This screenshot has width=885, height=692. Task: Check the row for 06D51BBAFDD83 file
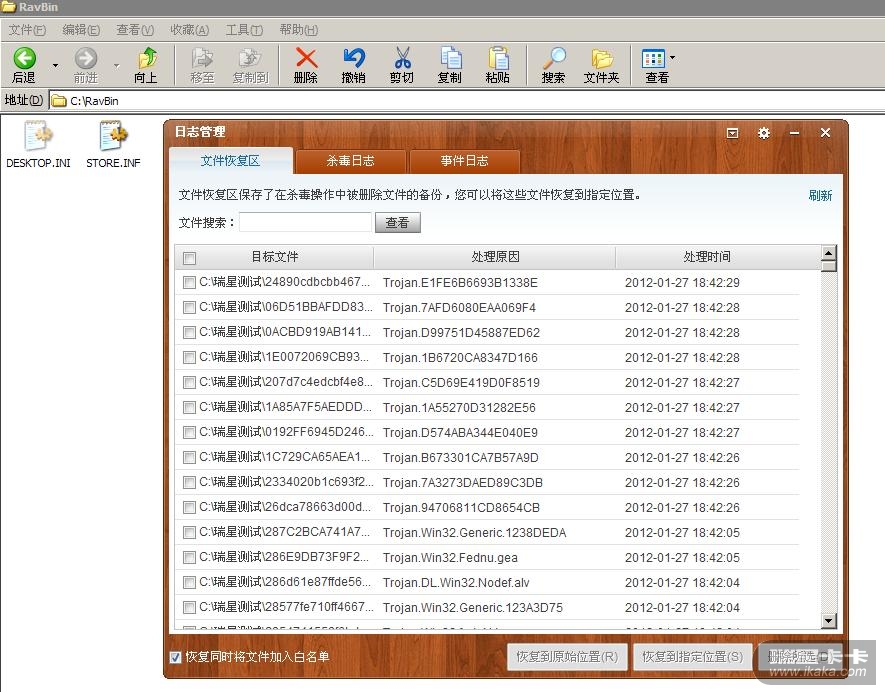click(x=189, y=307)
